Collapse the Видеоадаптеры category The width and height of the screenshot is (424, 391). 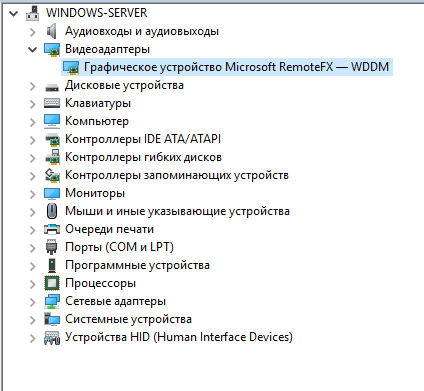tap(32, 50)
